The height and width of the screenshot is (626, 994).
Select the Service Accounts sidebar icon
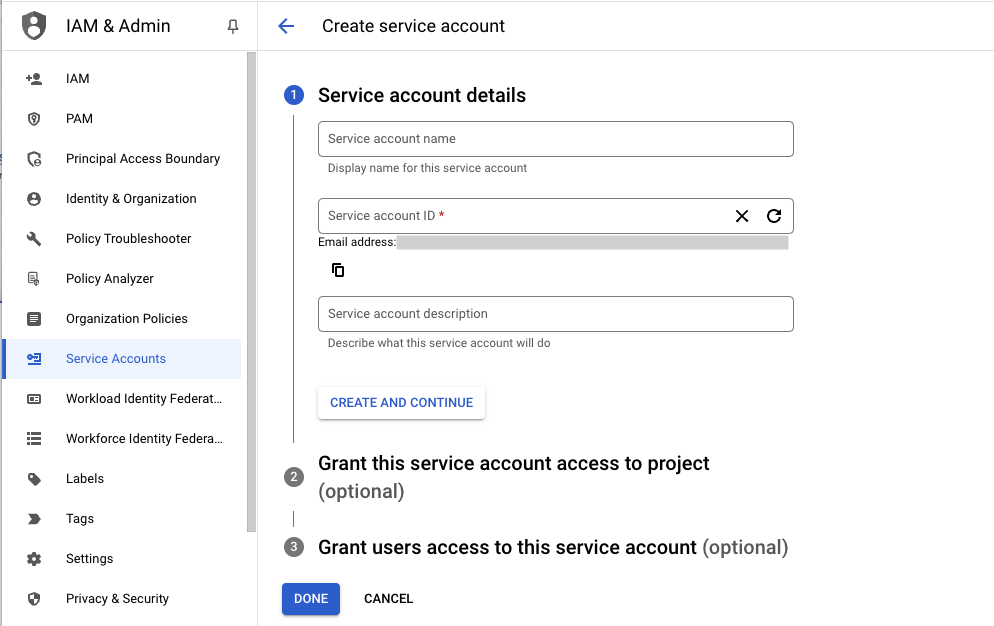pyautogui.click(x=36, y=358)
